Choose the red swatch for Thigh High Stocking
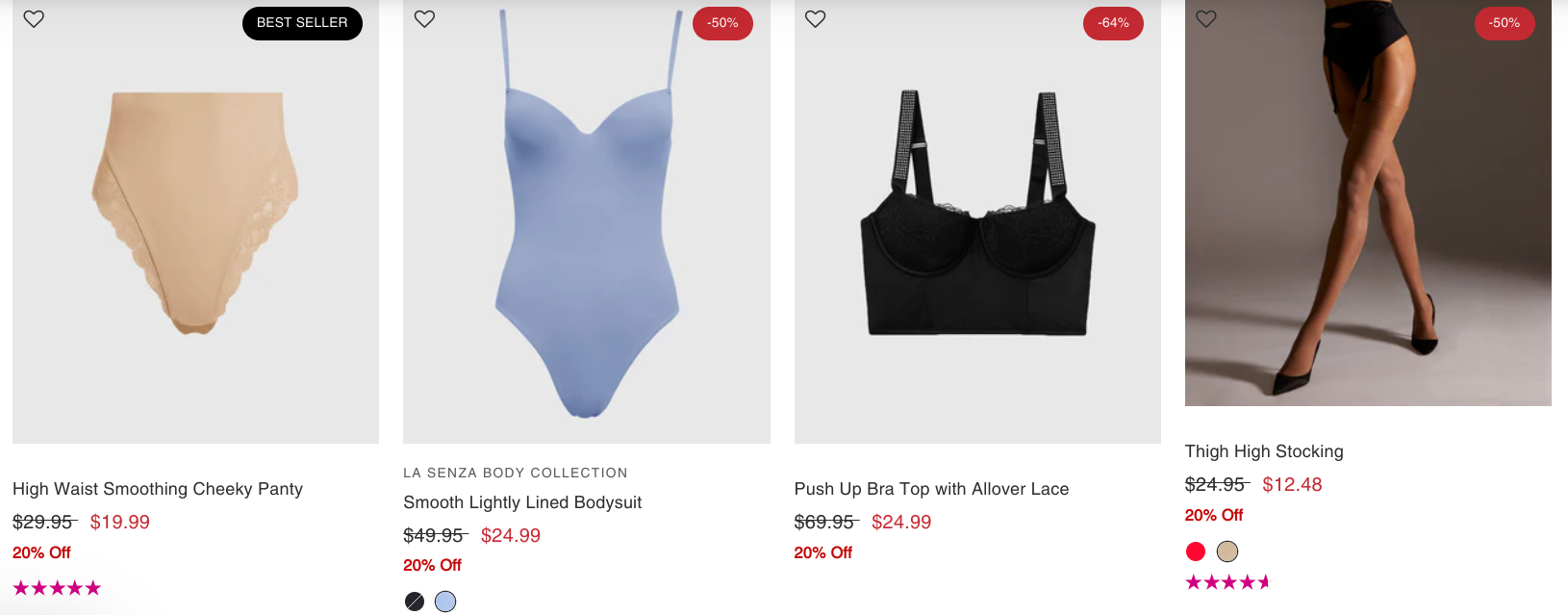The height and width of the screenshot is (615, 1568). click(1196, 551)
